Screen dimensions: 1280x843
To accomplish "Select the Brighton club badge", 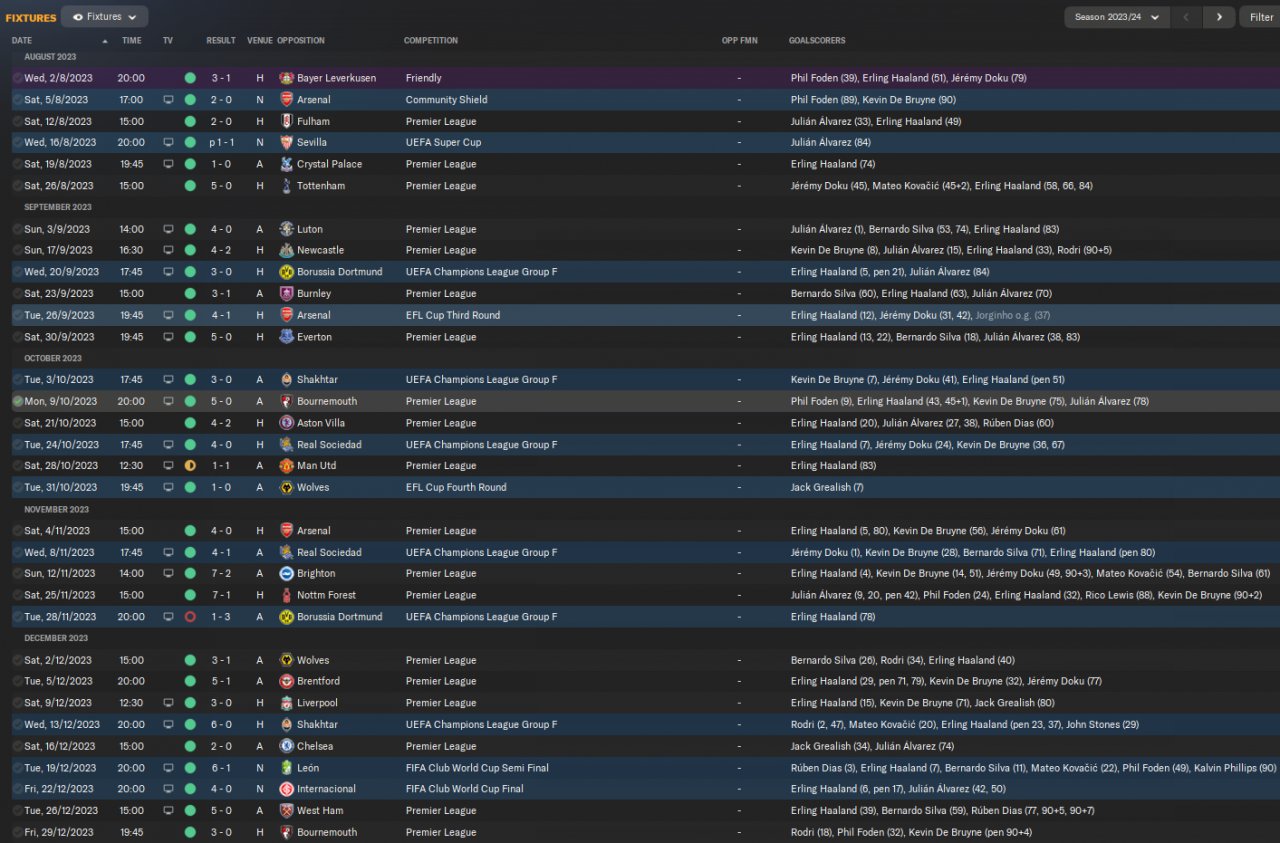I will click(x=286, y=574).
